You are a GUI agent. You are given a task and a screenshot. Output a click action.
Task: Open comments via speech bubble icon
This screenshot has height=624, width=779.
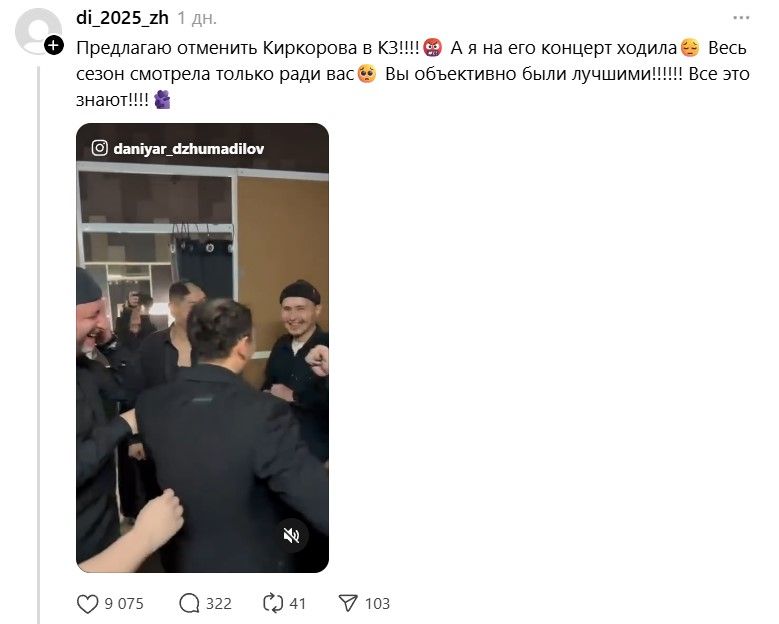189,604
